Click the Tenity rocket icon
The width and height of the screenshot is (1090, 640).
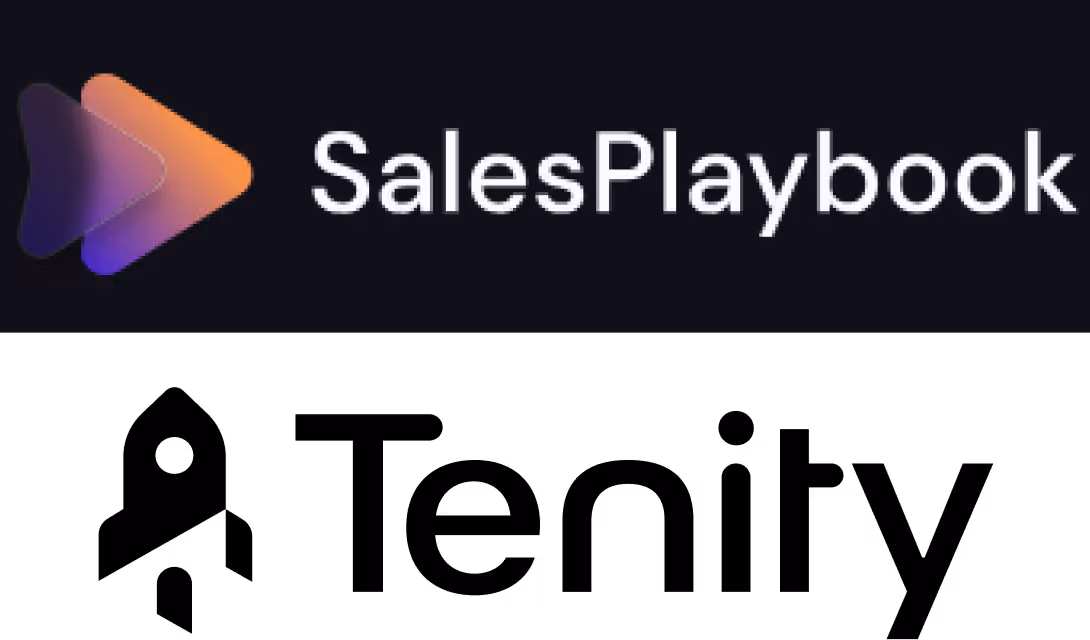(175, 509)
